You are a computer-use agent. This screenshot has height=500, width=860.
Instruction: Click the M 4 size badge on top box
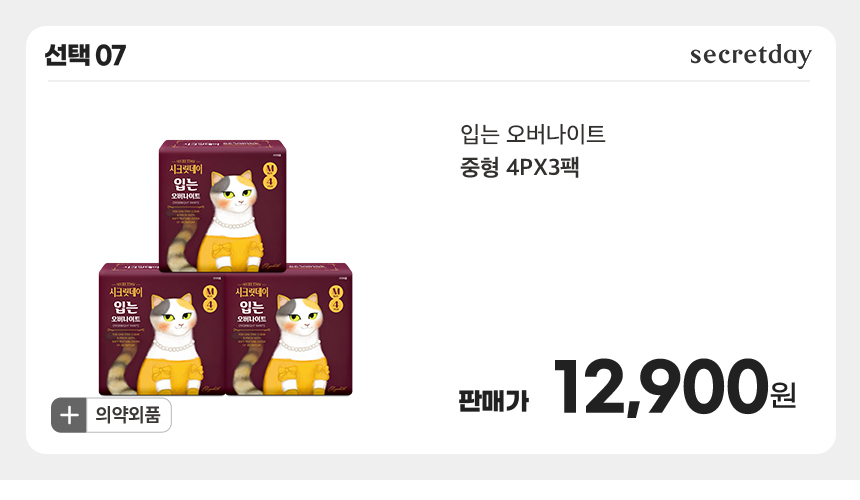click(270, 175)
